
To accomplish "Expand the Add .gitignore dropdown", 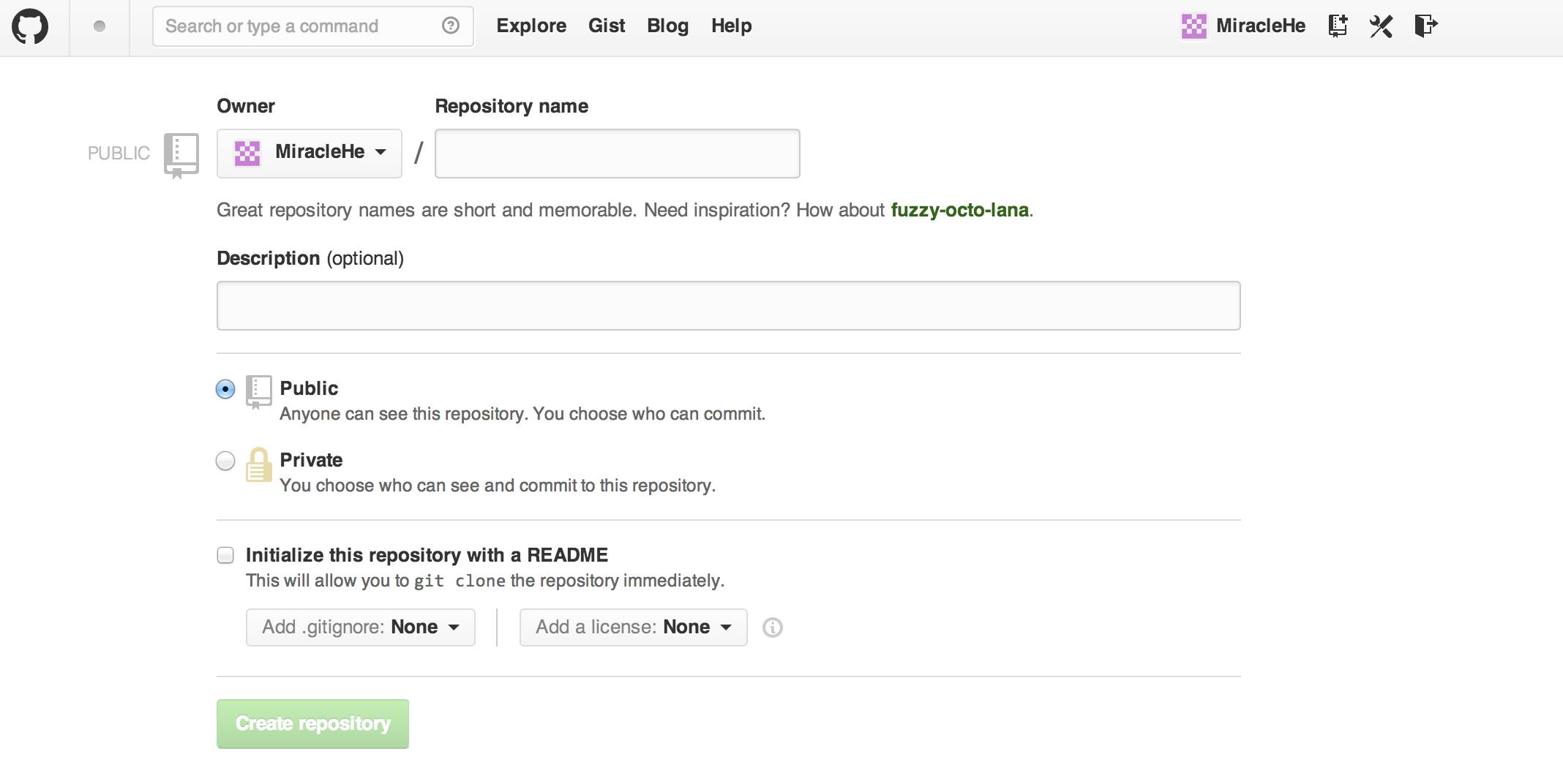I will tap(361, 627).
